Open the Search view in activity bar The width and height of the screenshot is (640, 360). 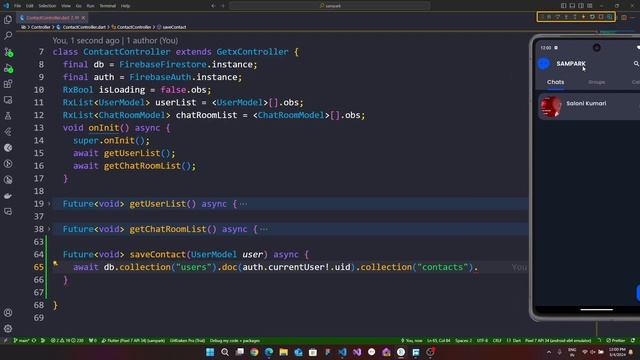[x=8, y=36]
